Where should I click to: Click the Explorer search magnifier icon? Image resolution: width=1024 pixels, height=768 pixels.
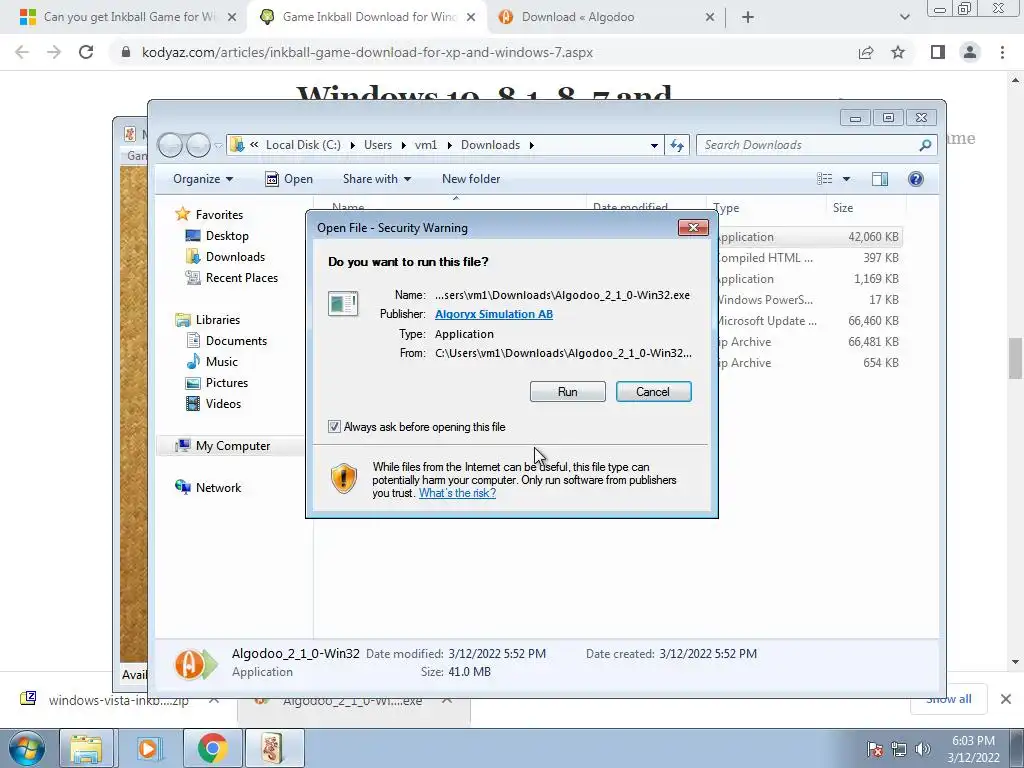(x=925, y=145)
